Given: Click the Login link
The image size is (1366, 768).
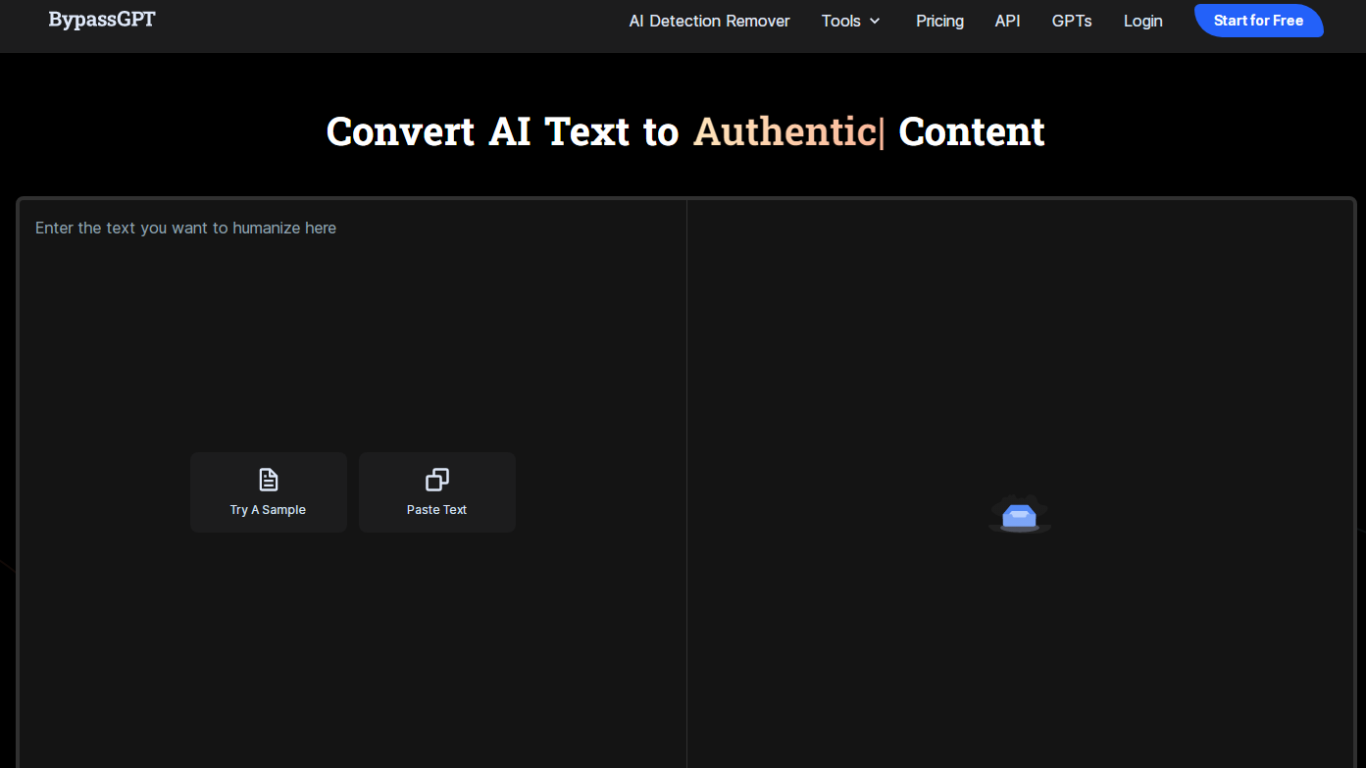Looking at the screenshot, I should point(1142,21).
